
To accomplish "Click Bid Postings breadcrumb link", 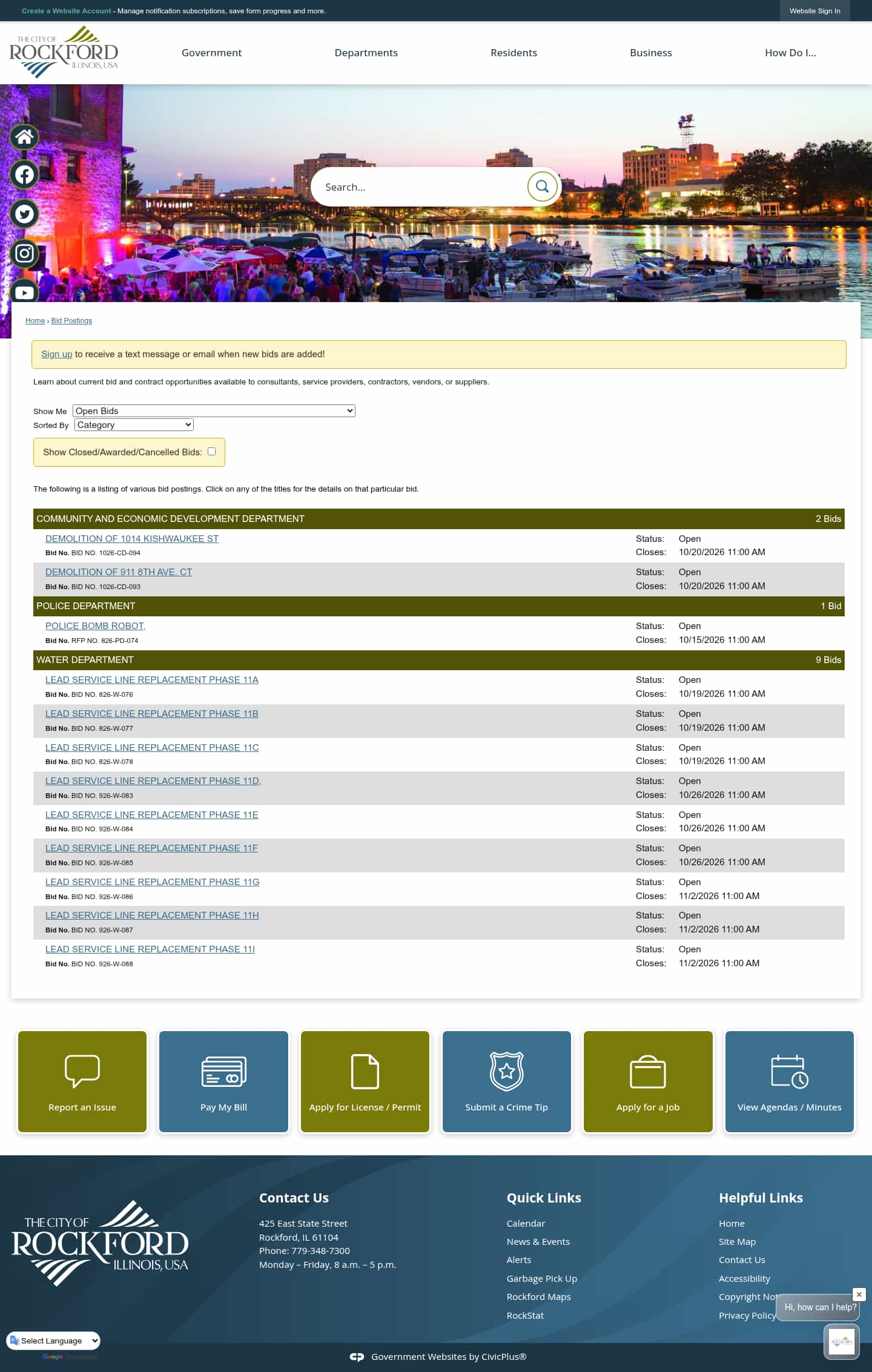I will coord(71,320).
